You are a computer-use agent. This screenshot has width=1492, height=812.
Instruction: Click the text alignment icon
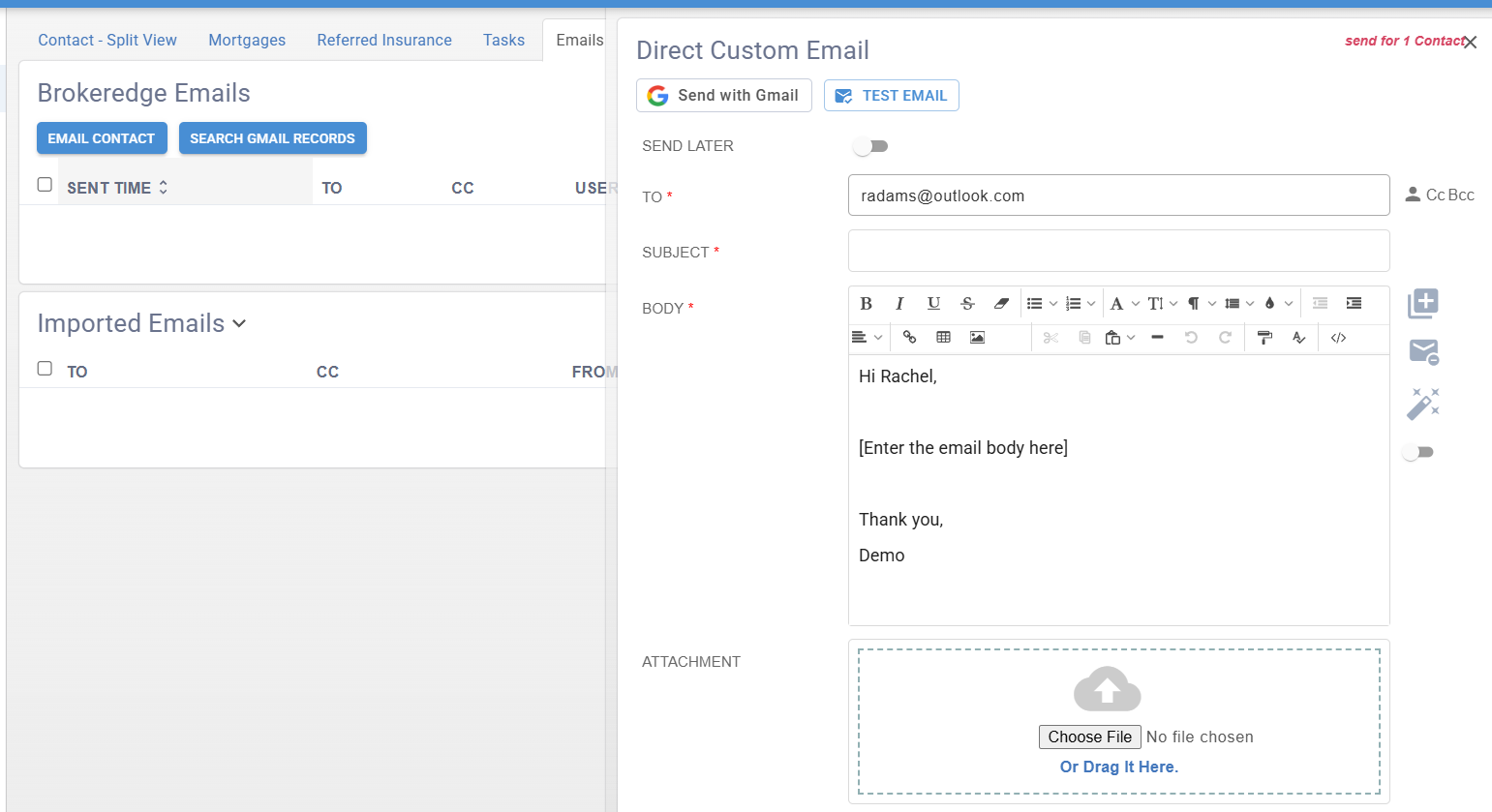click(859, 337)
